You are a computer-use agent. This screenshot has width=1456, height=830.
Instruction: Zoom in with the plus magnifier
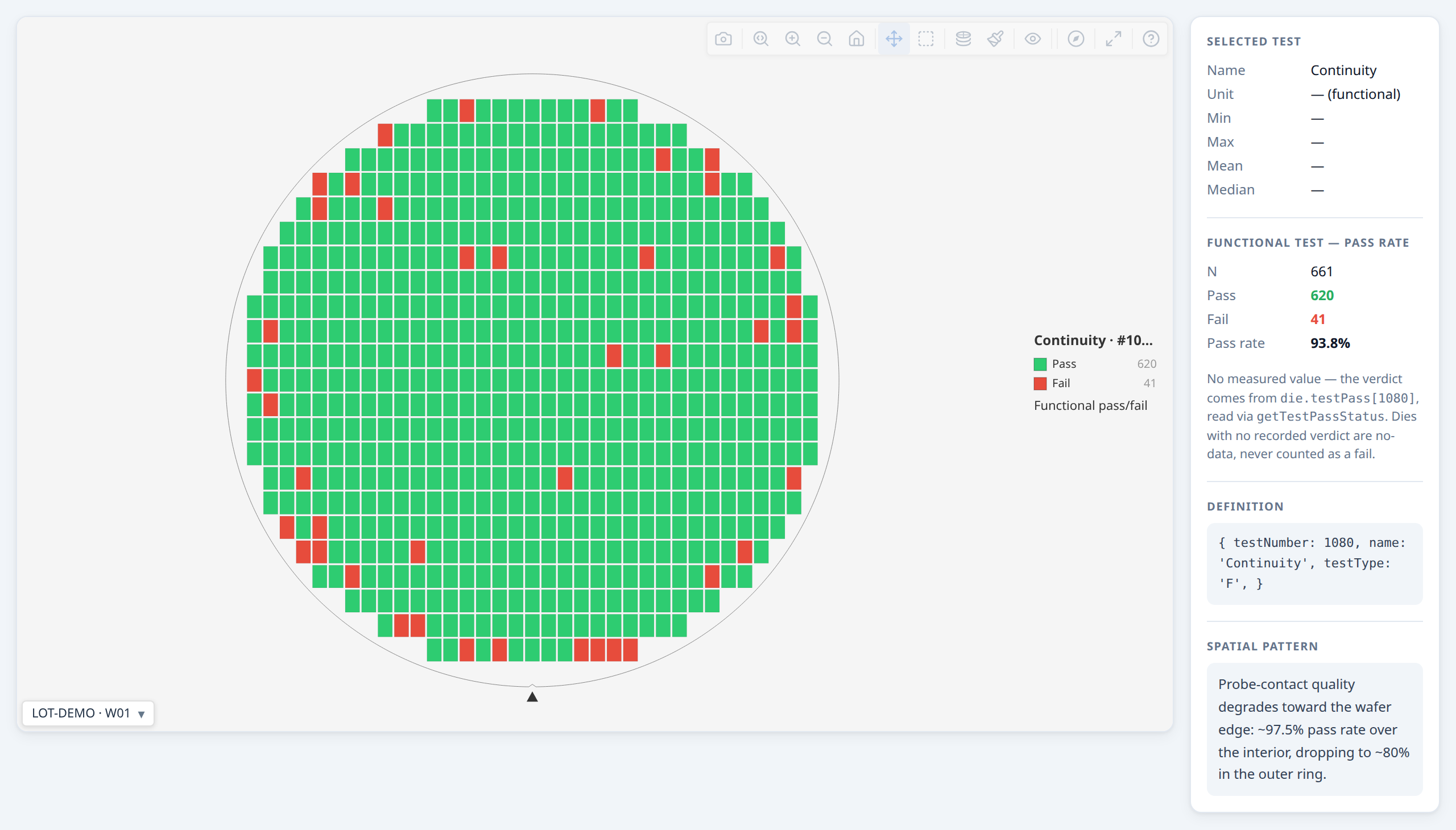point(793,39)
